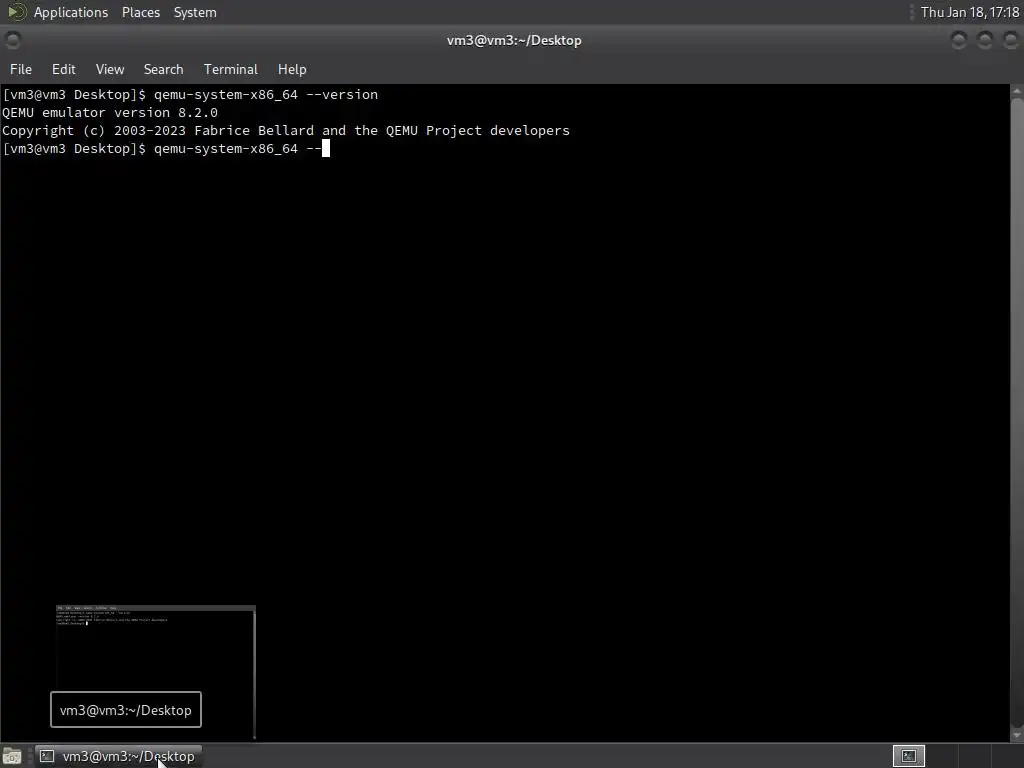
Task: Select the workspace switcher with terminal icon
Action: click(x=908, y=756)
